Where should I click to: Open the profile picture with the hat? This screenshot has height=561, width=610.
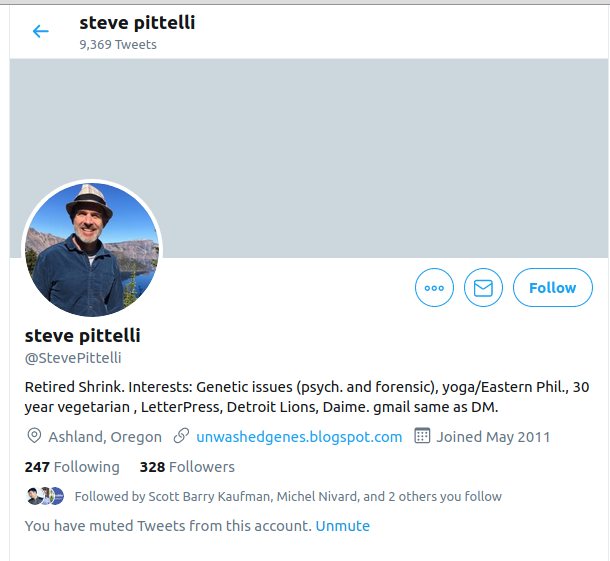[x=92, y=249]
